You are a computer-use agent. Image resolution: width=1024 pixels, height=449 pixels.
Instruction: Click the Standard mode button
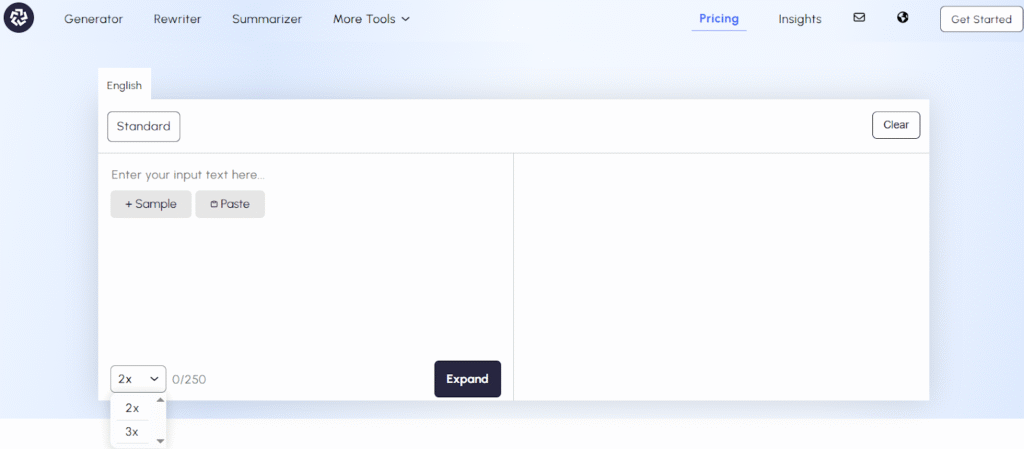click(x=143, y=126)
